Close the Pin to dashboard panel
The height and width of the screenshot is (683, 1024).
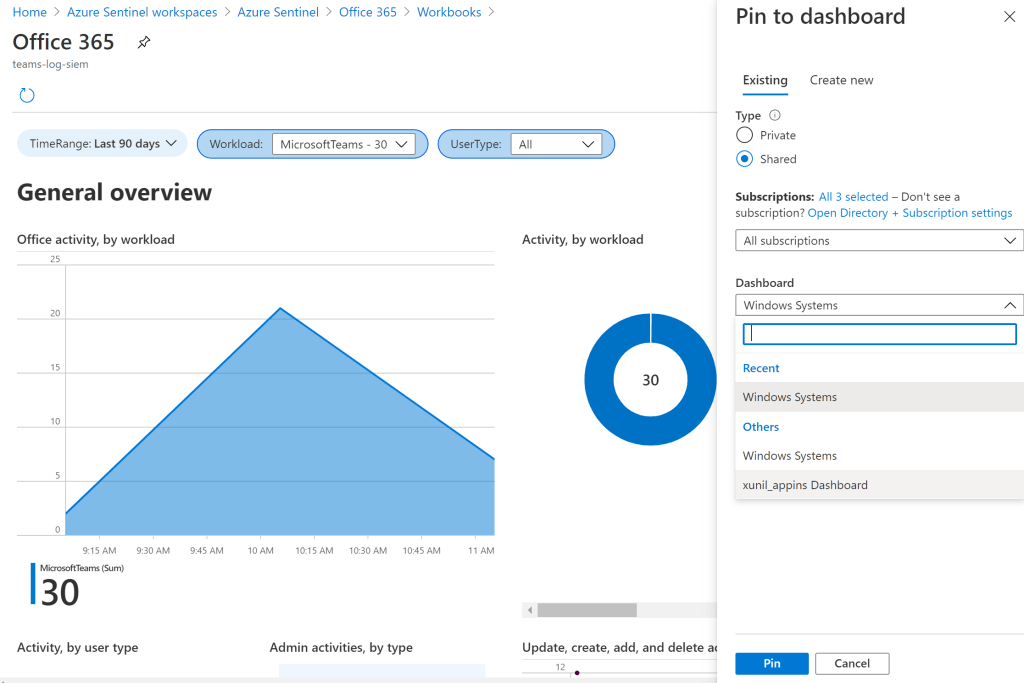(1008, 17)
